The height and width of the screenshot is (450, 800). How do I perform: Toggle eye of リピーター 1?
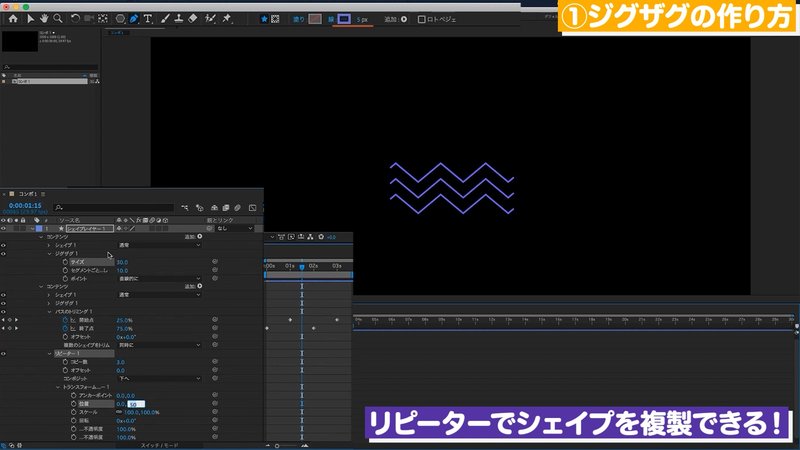pyautogui.click(x=4, y=354)
